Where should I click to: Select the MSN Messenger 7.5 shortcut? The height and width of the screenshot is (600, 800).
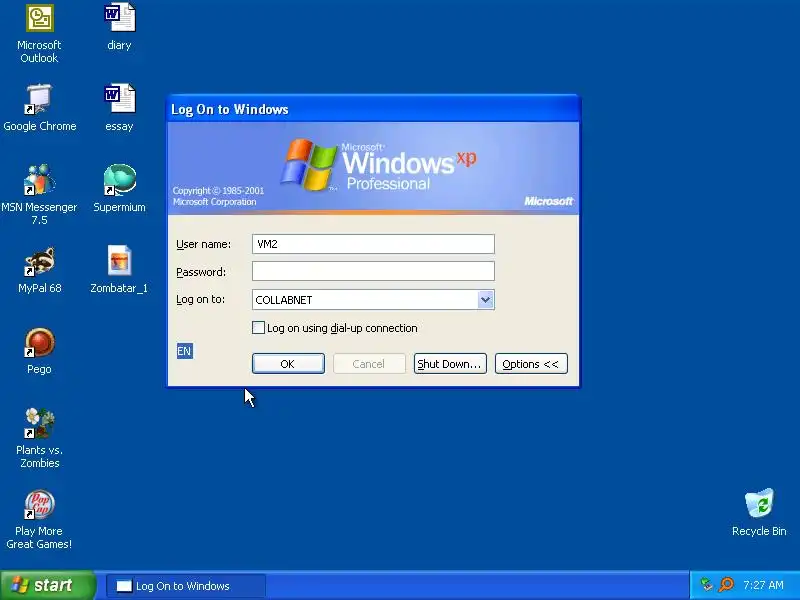pos(39,180)
